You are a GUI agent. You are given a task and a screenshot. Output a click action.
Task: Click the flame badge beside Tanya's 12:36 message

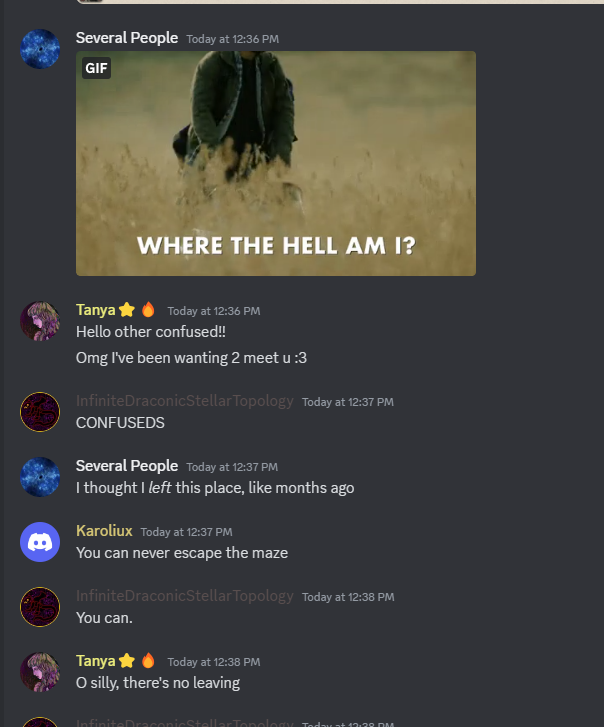[148, 309]
